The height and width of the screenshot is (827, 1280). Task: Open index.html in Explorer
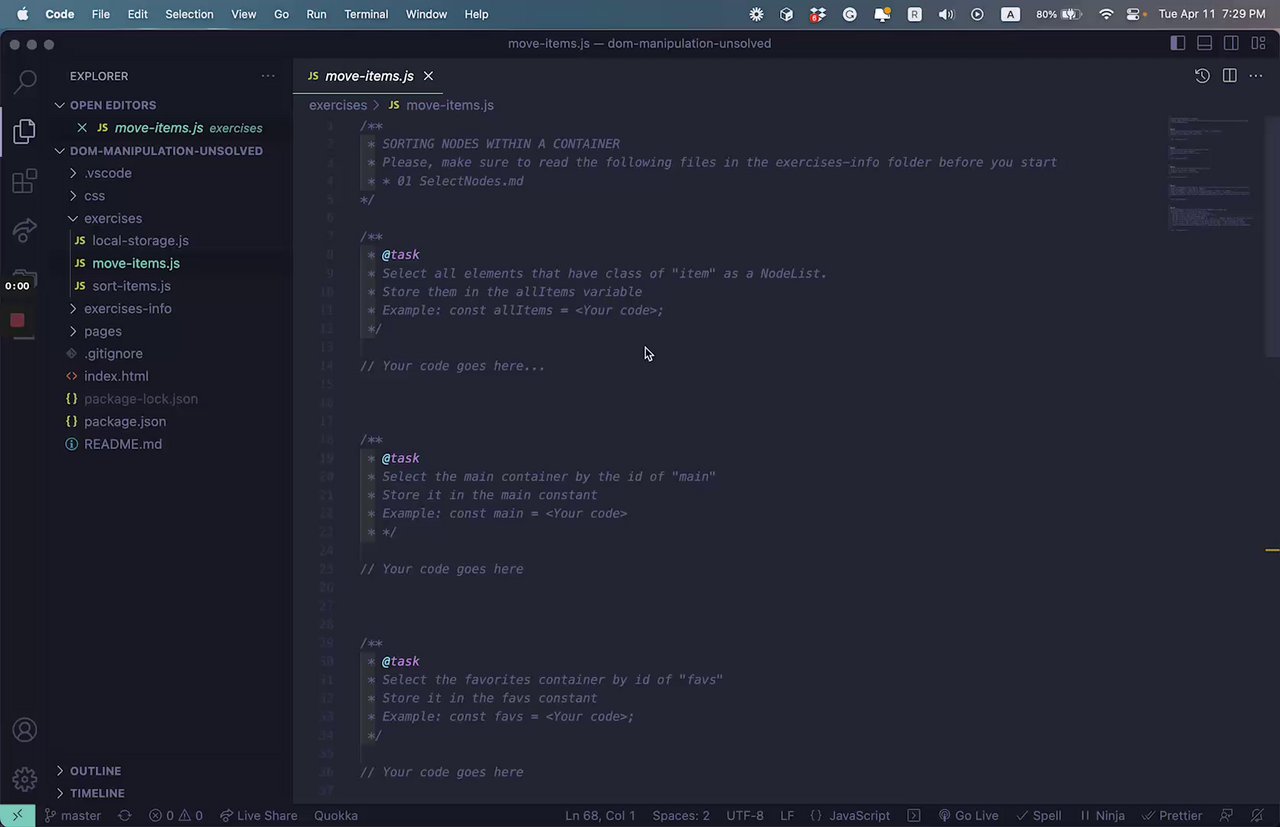[116, 376]
